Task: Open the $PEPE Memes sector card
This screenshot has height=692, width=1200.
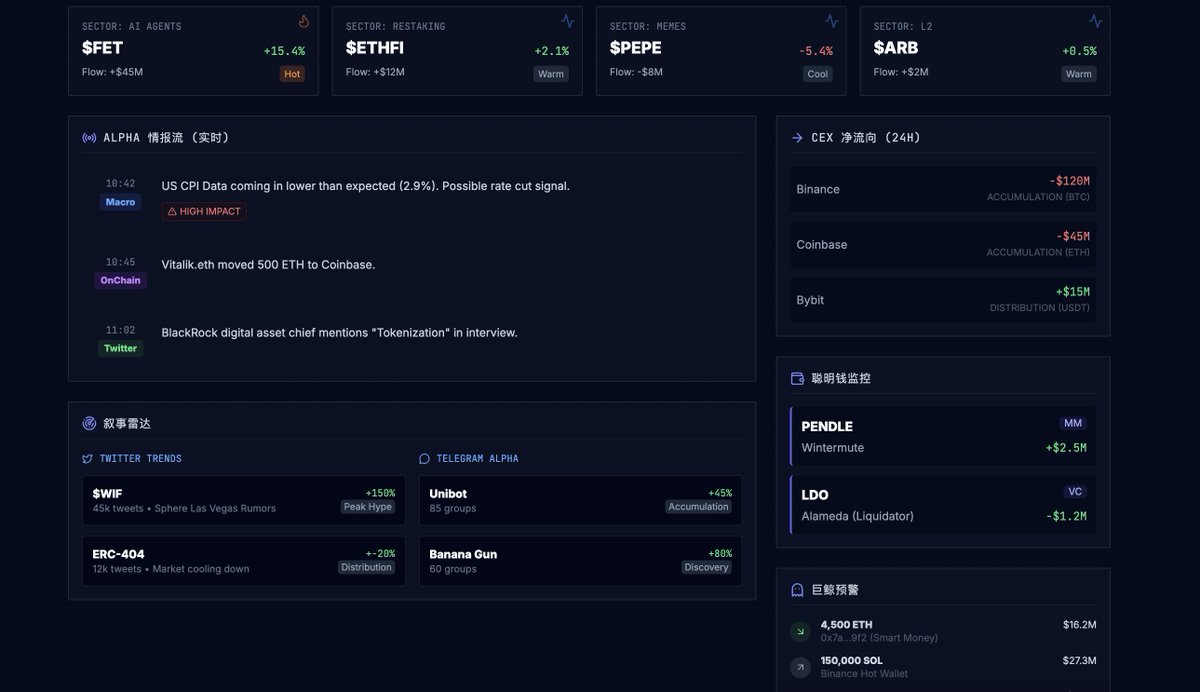Action: 721,51
